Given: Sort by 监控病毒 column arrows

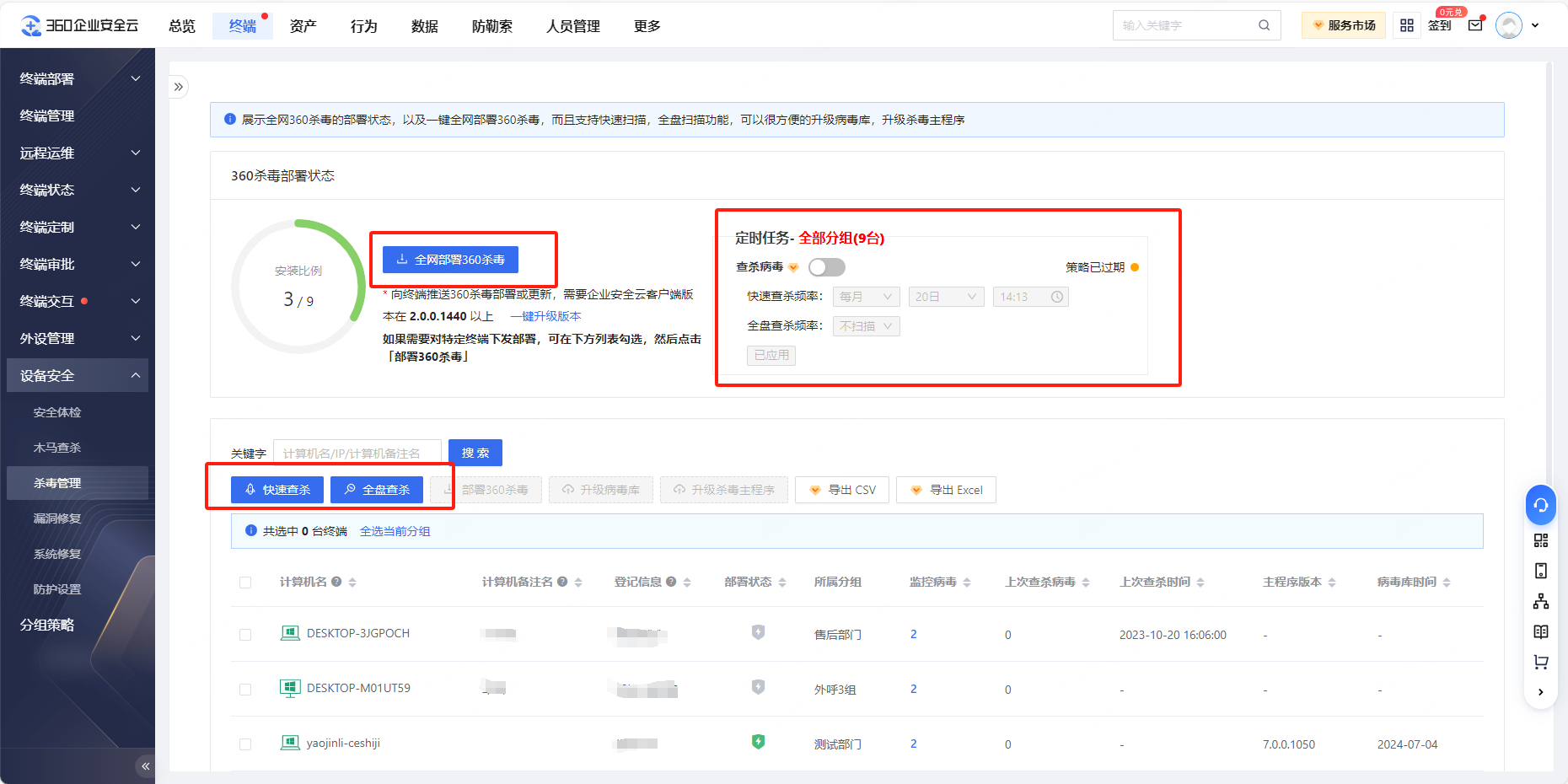Looking at the screenshot, I should (x=967, y=583).
